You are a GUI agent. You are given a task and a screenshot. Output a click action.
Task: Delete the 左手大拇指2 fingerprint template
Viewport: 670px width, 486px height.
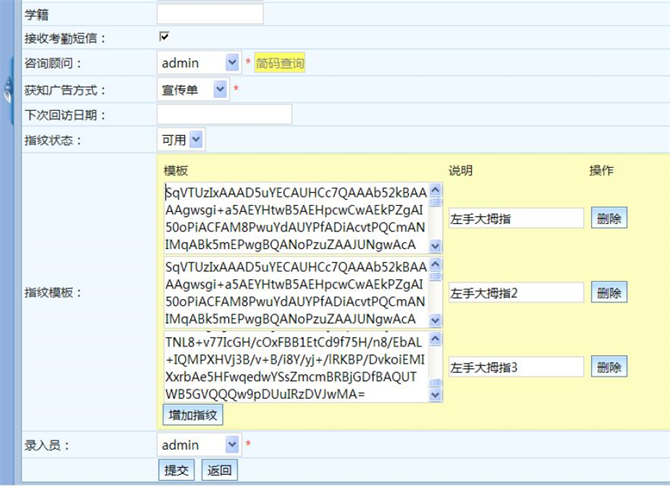(608, 292)
